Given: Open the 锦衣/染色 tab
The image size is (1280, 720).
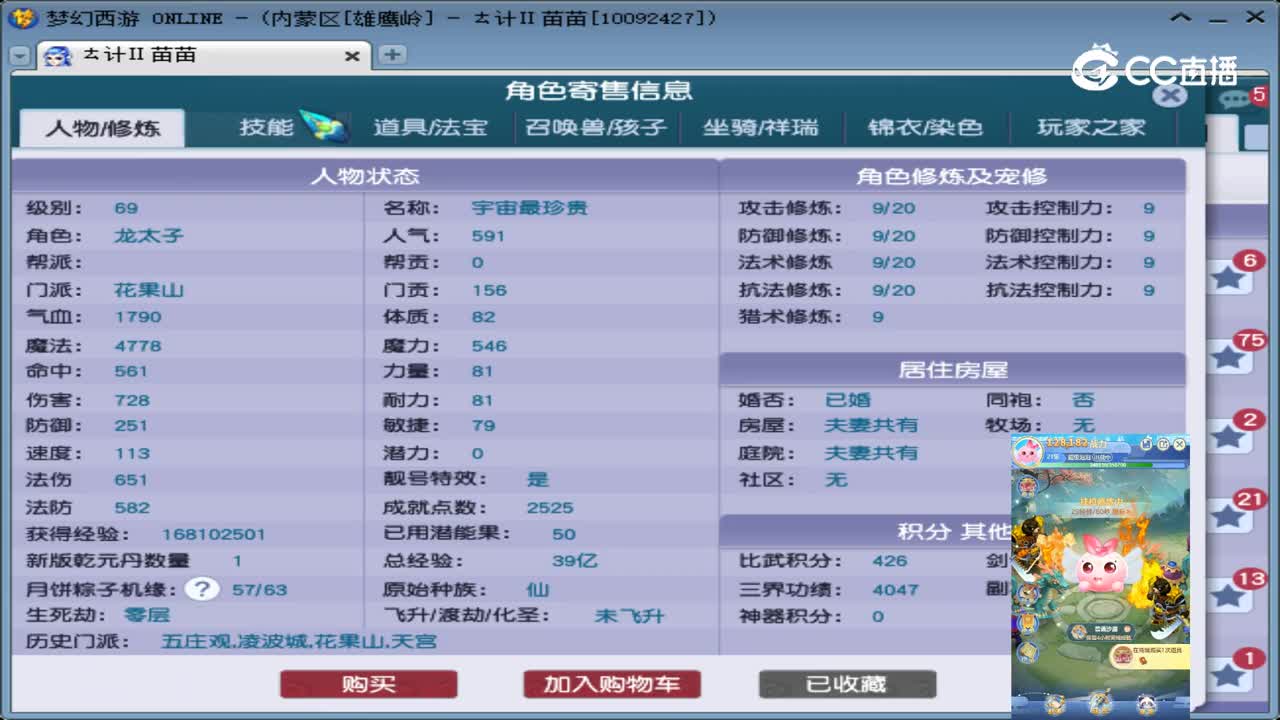Looking at the screenshot, I should click(925, 127).
